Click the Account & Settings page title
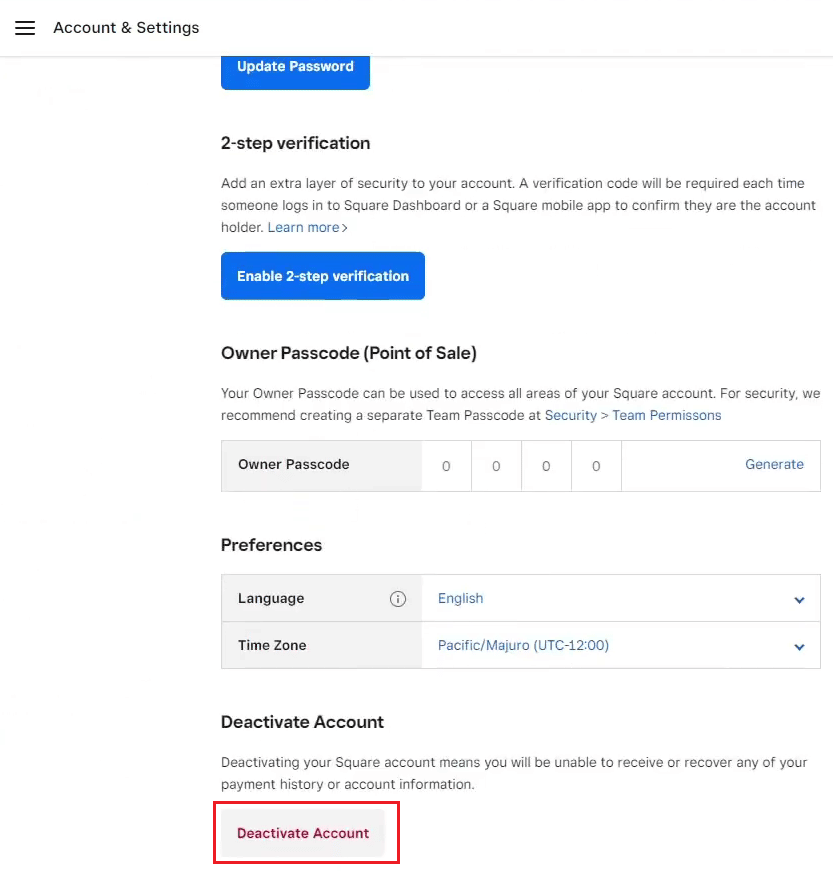 (x=126, y=28)
